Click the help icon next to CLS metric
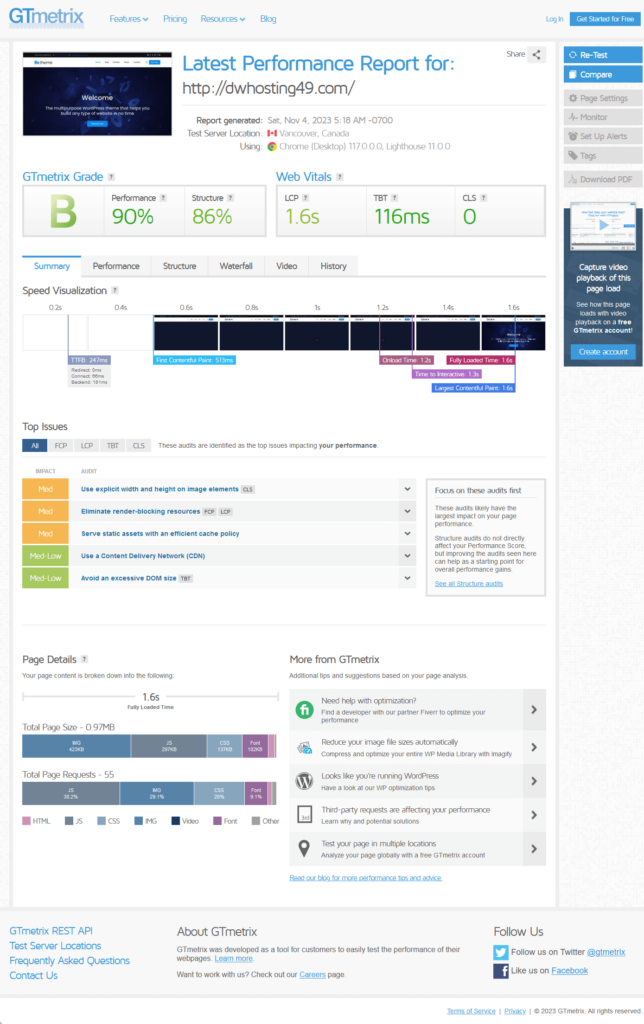The width and height of the screenshot is (644, 1024). [483, 198]
